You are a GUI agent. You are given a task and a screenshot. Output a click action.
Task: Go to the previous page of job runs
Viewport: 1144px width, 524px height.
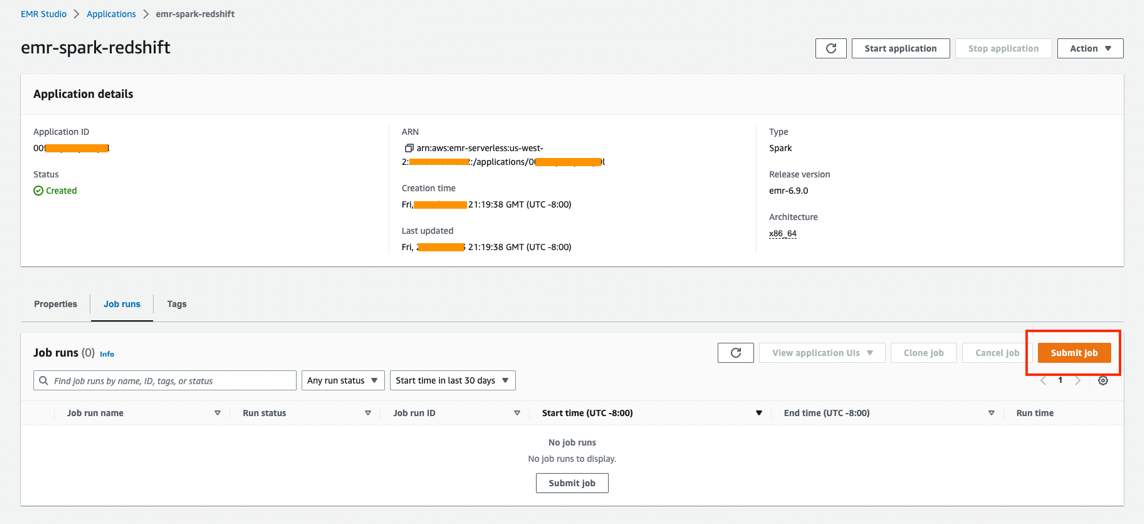point(1043,381)
